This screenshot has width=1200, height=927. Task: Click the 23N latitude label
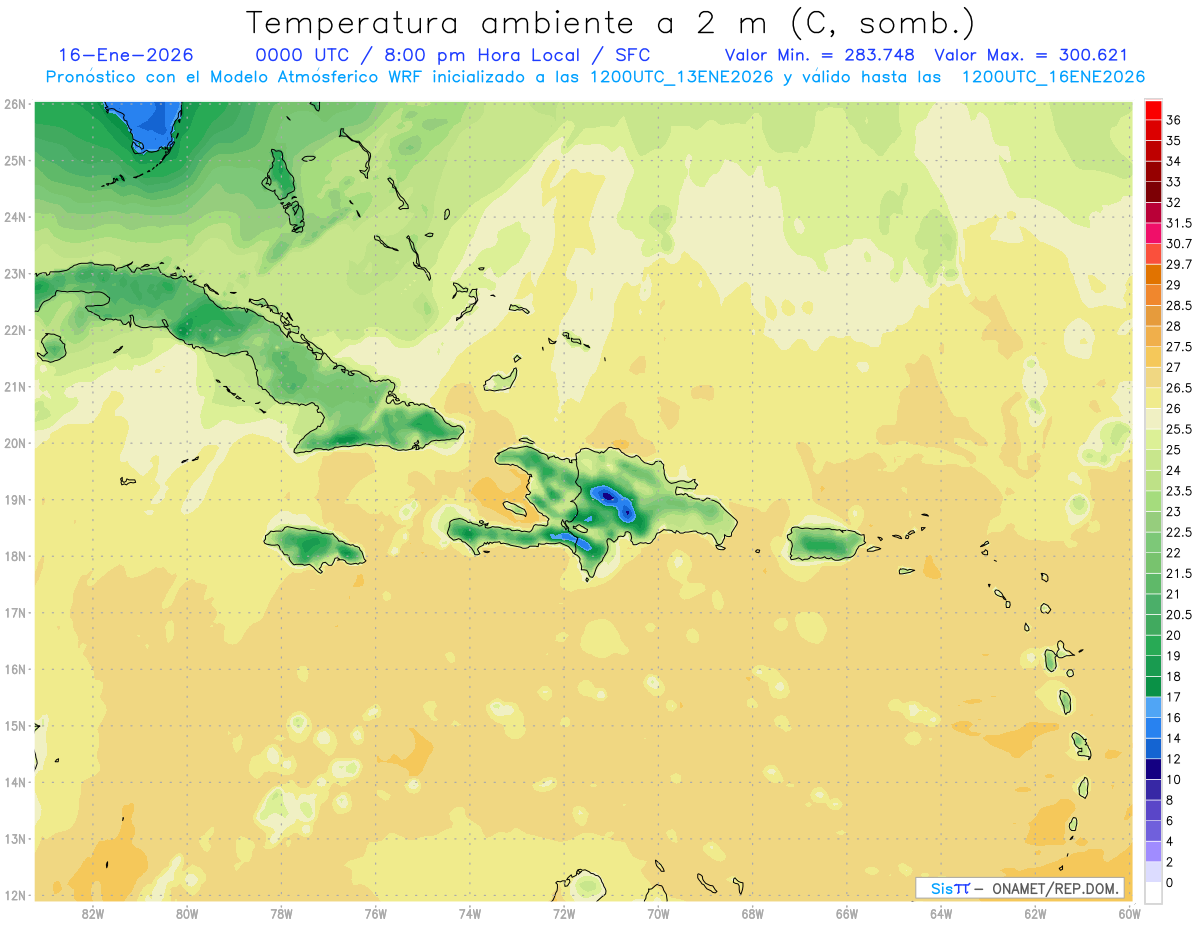(14, 273)
